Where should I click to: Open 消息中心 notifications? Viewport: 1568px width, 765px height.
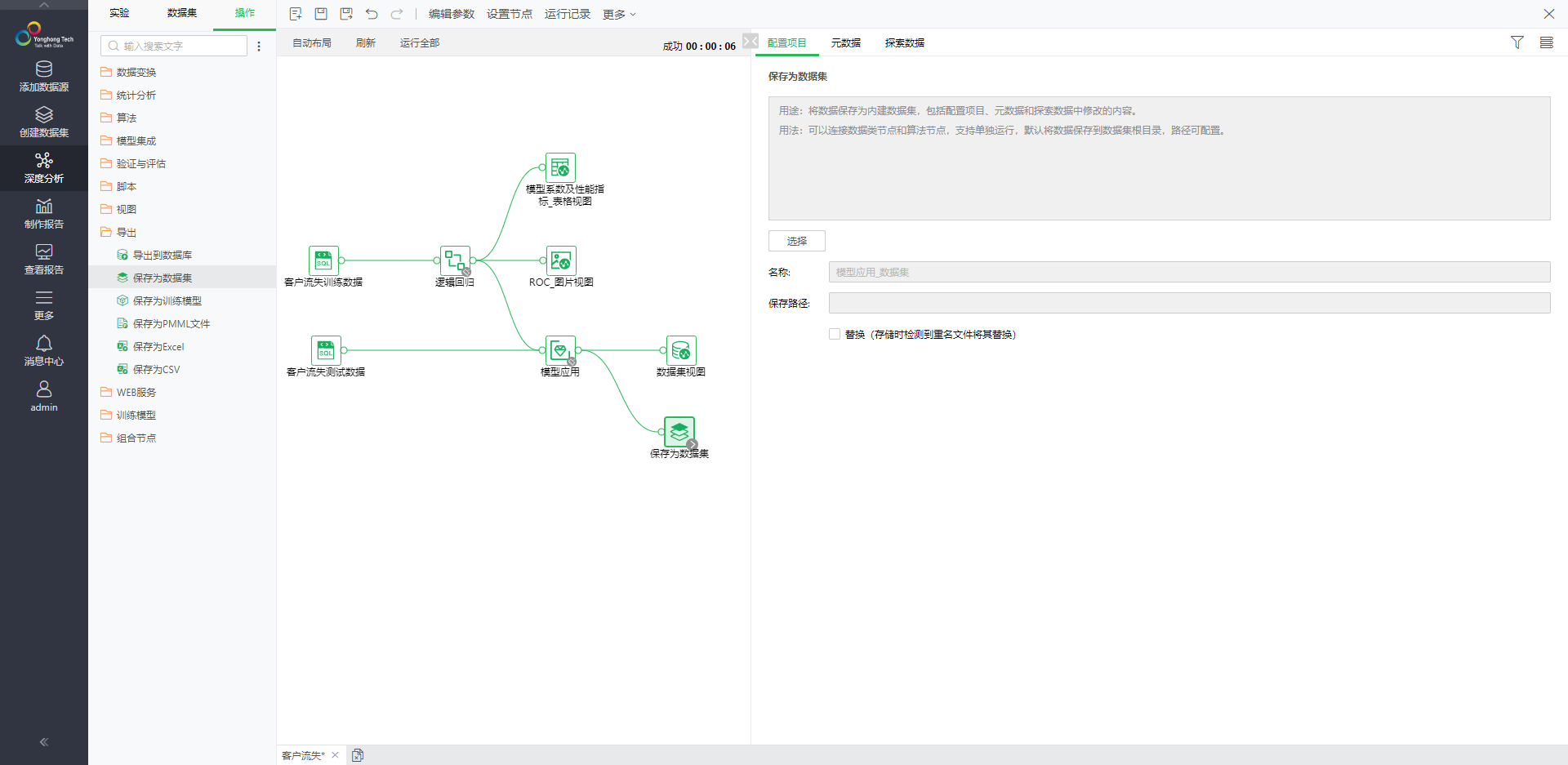44,351
